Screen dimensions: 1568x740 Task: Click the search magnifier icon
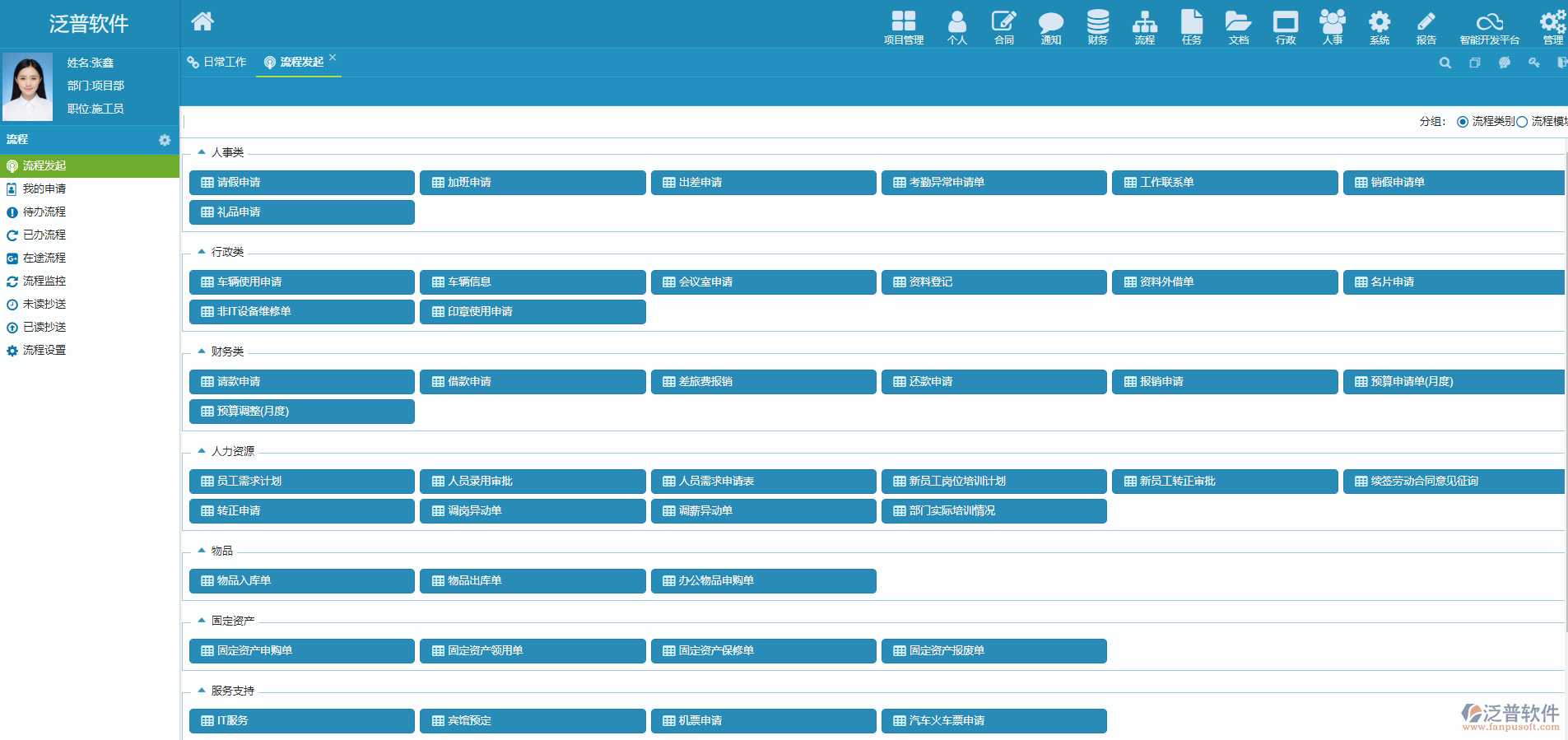coord(1445,63)
